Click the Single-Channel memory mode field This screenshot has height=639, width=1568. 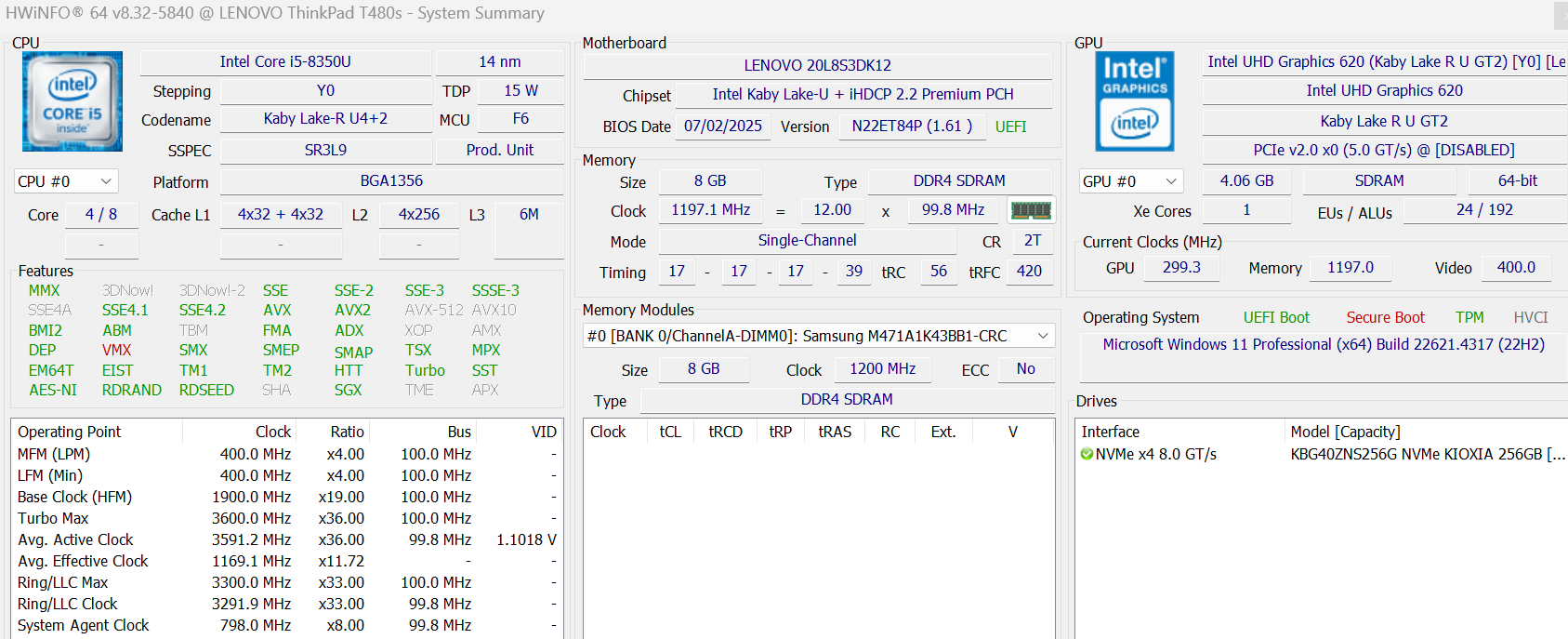[x=807, y=240]
